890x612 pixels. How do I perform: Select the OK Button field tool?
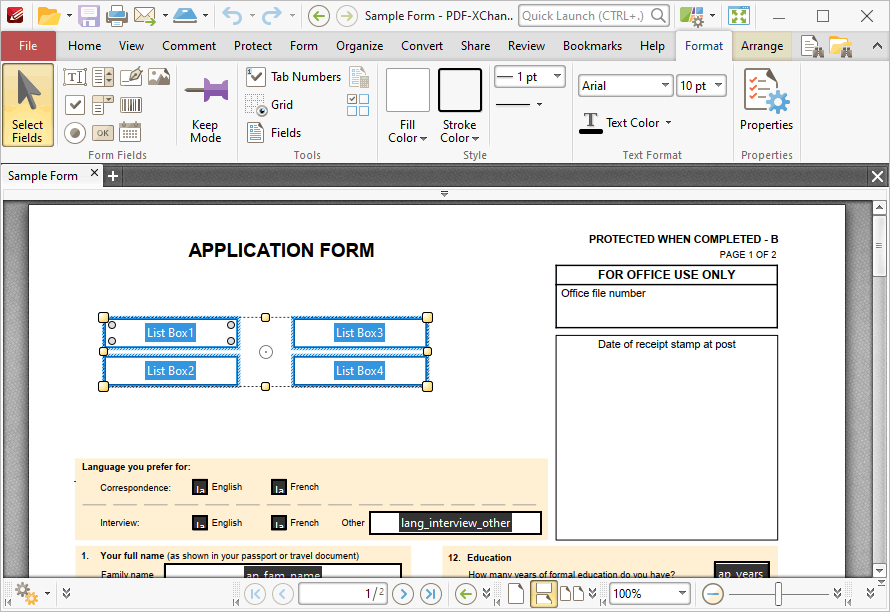(103, 133)
